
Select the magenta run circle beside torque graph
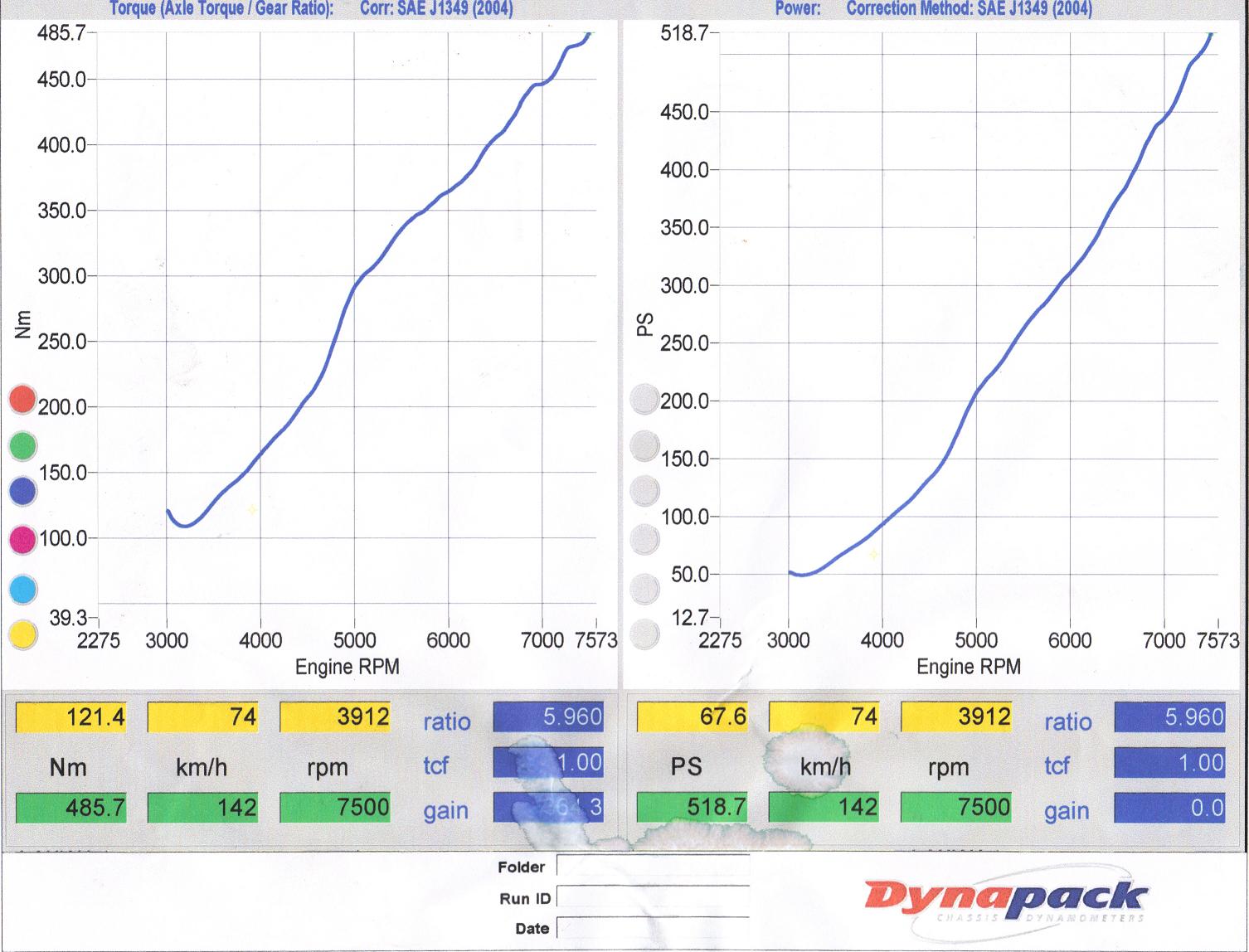point(22,541)
